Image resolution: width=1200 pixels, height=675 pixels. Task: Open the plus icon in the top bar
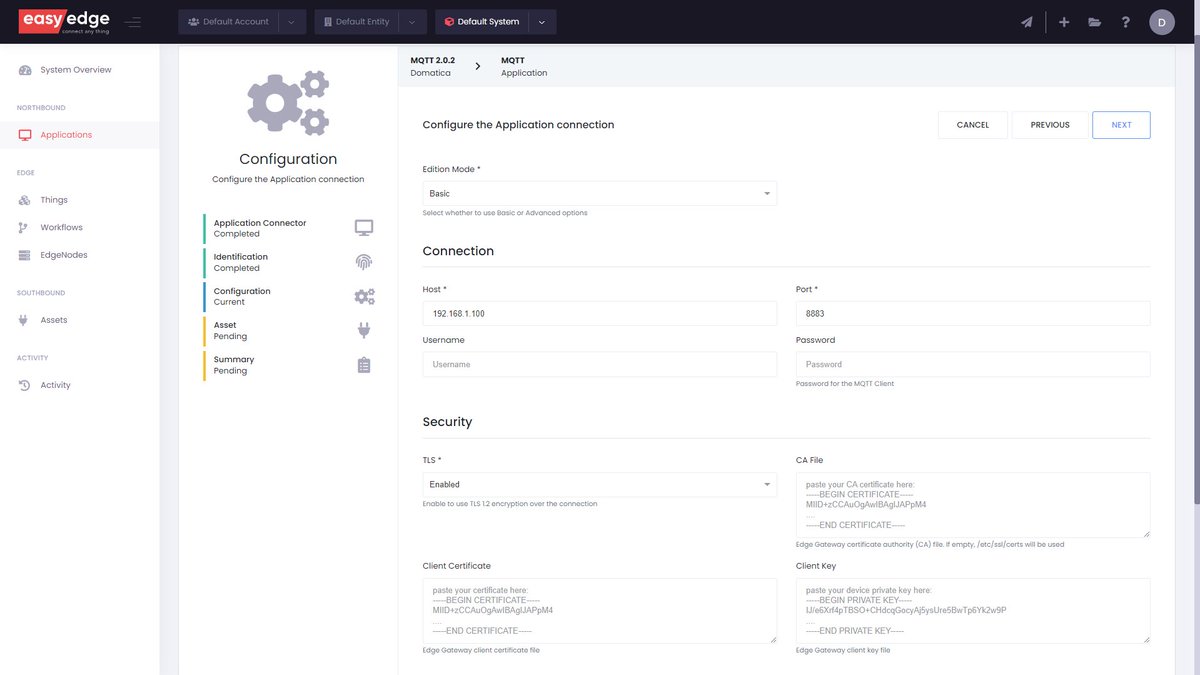[x=1063, y=21]
